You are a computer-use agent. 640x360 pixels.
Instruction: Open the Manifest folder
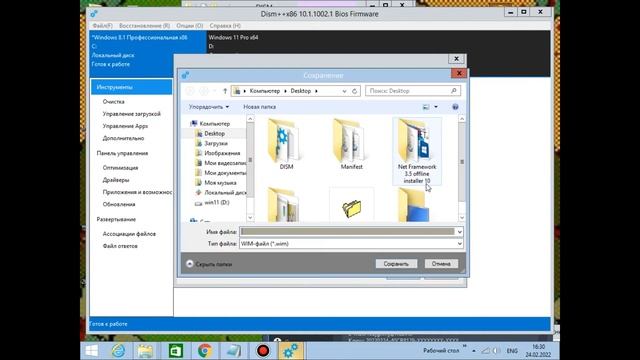(x=351, y=144)
